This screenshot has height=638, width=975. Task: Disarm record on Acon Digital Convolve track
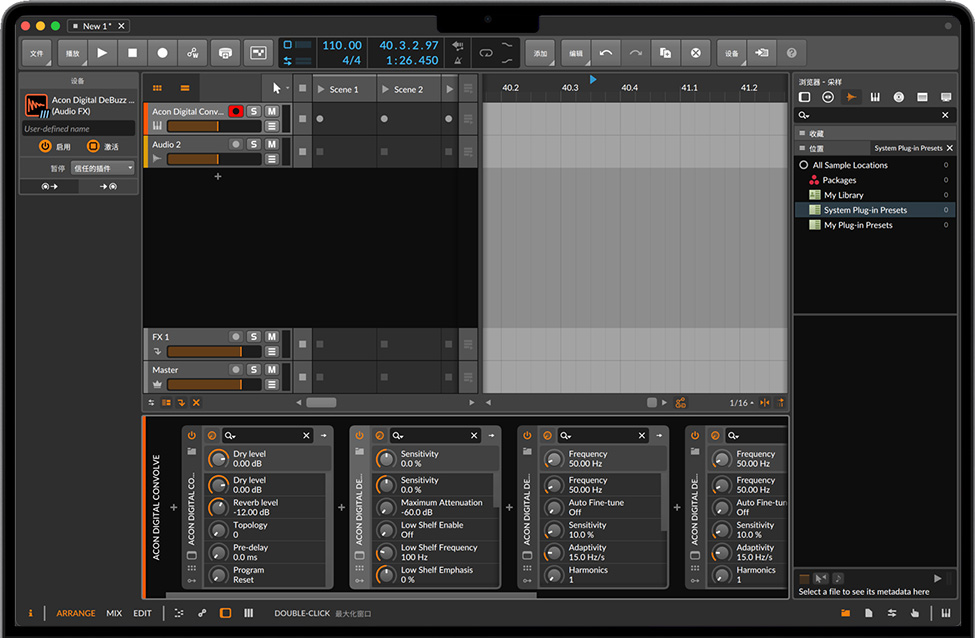point(236,111)
